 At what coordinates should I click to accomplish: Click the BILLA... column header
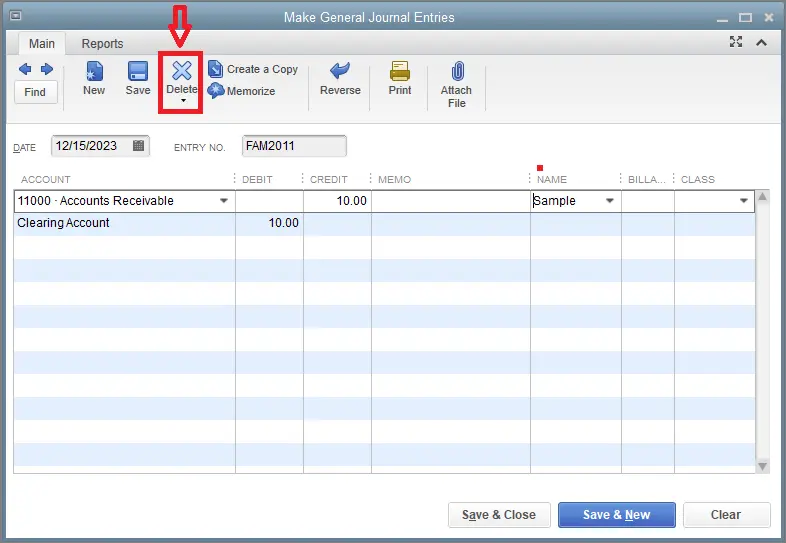pyautogui.click(x=647, y=179)
